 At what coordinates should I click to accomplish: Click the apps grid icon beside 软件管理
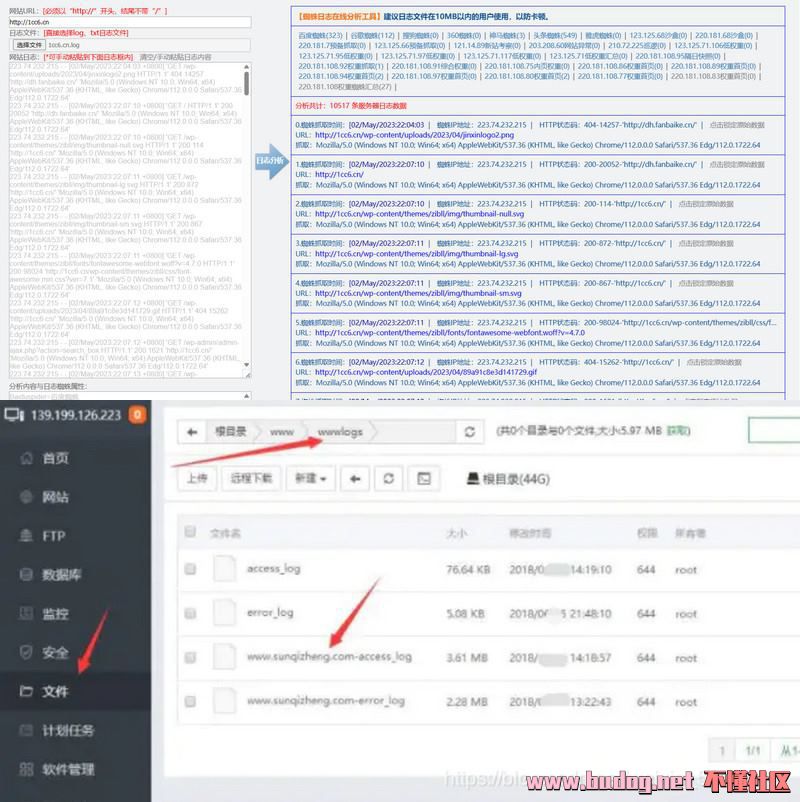click(26, 769)
